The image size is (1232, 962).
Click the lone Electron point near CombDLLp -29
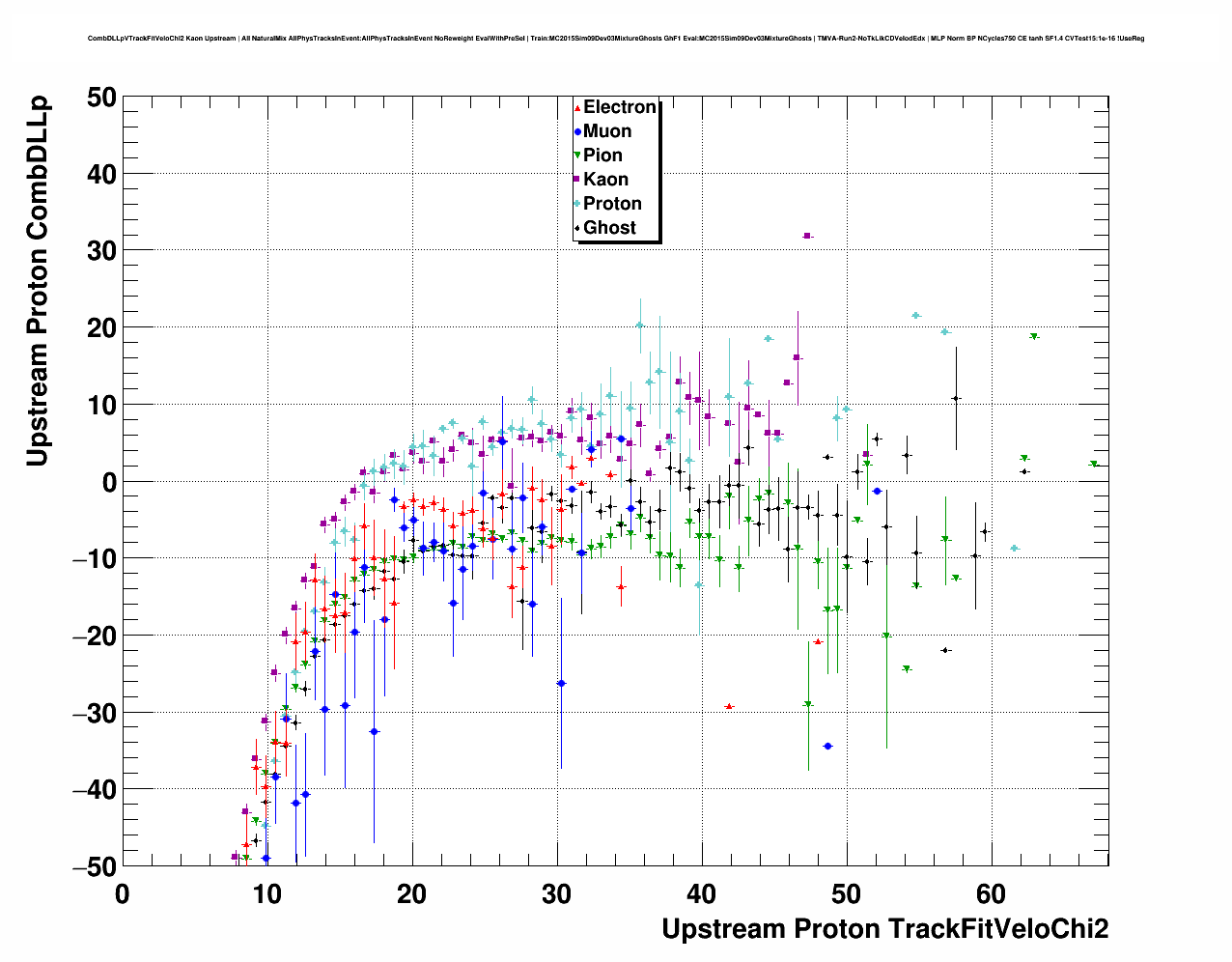coord(729,707)
